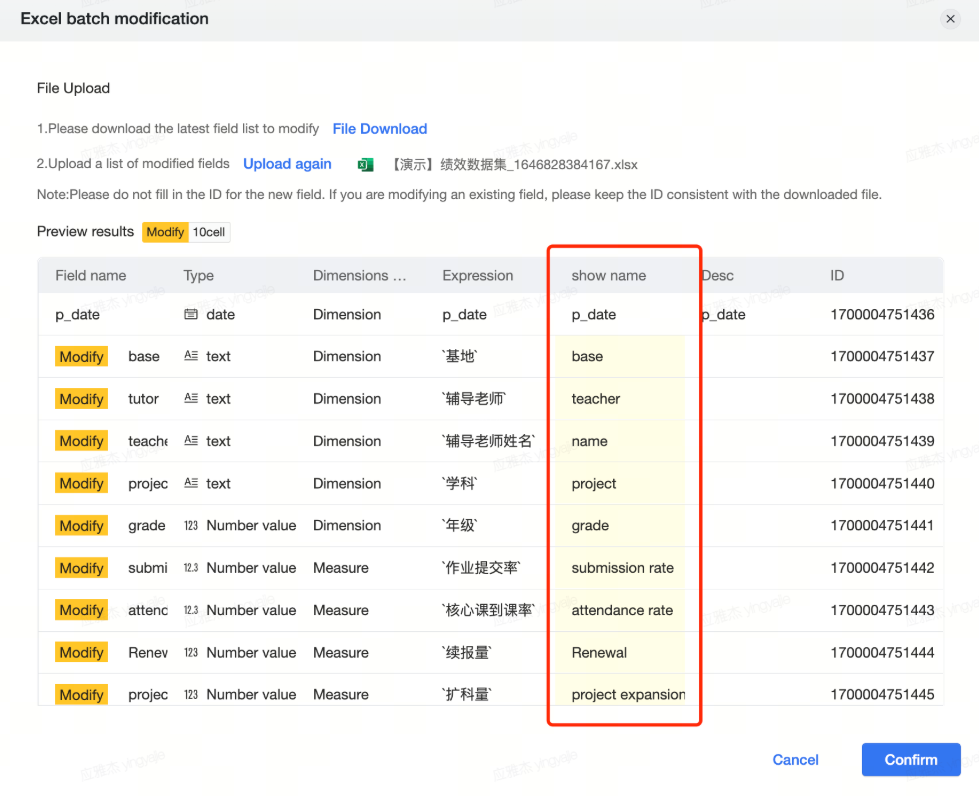Click the text type icon in tutor row

tap(191, 398)
